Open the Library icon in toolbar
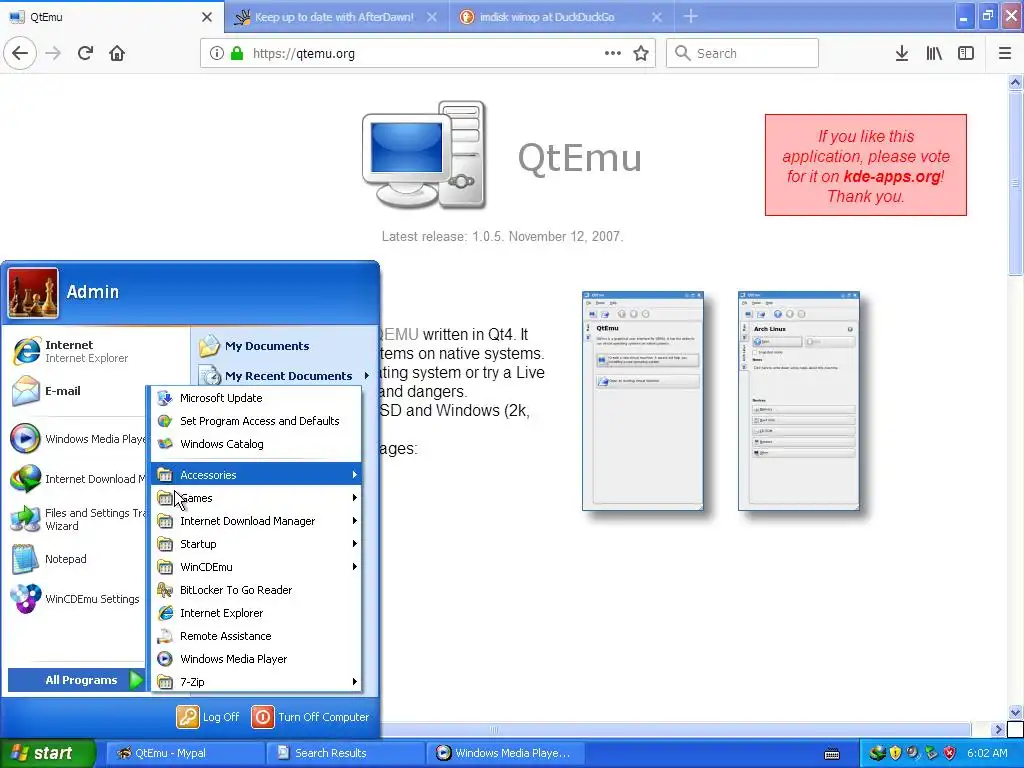Screen dimensions: 1024x768 [x=935, y=54]
